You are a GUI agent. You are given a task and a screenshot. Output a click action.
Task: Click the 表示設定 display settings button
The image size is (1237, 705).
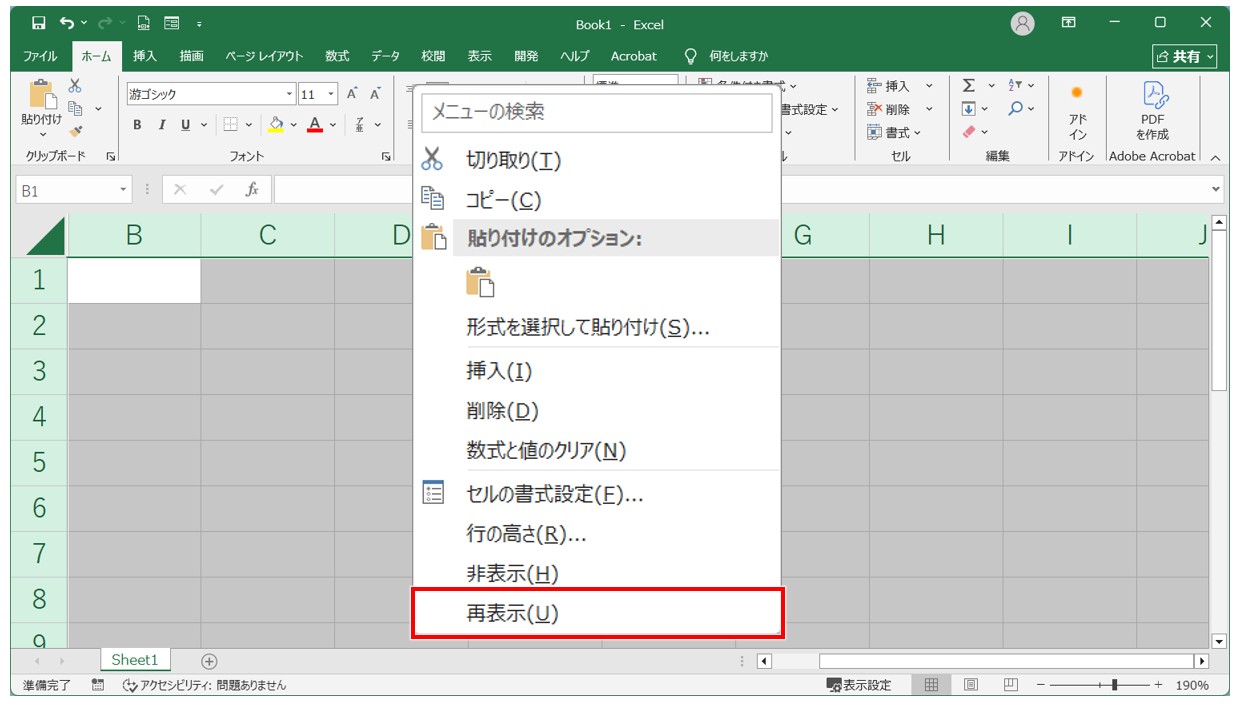click(x=858, y=685)
